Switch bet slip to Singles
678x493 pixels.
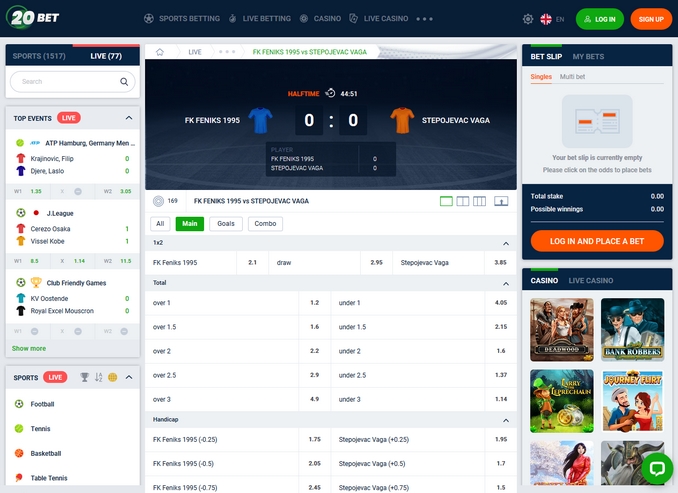pos(541,77)
